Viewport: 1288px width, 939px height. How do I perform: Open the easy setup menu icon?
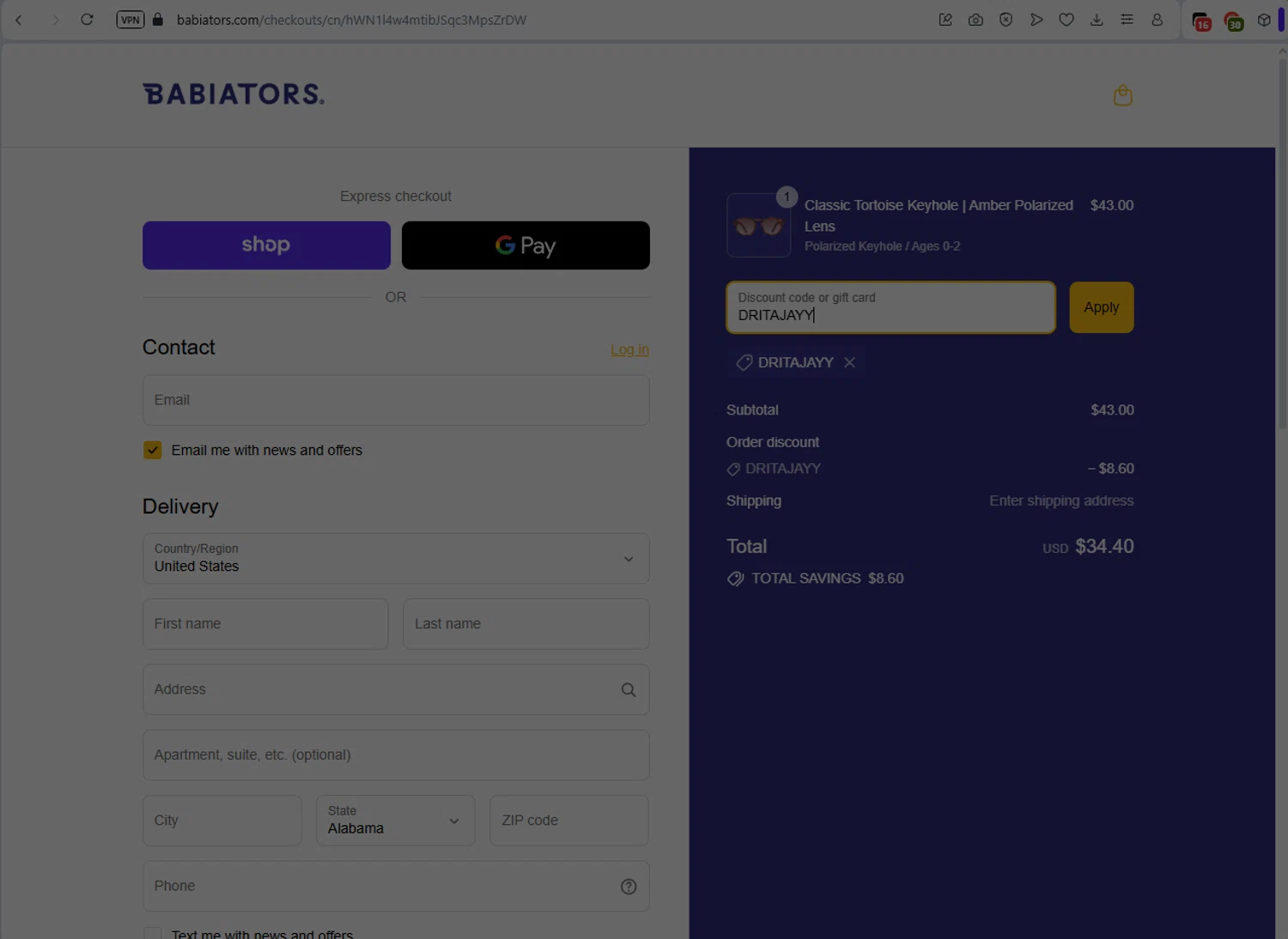pos(1127,20)
